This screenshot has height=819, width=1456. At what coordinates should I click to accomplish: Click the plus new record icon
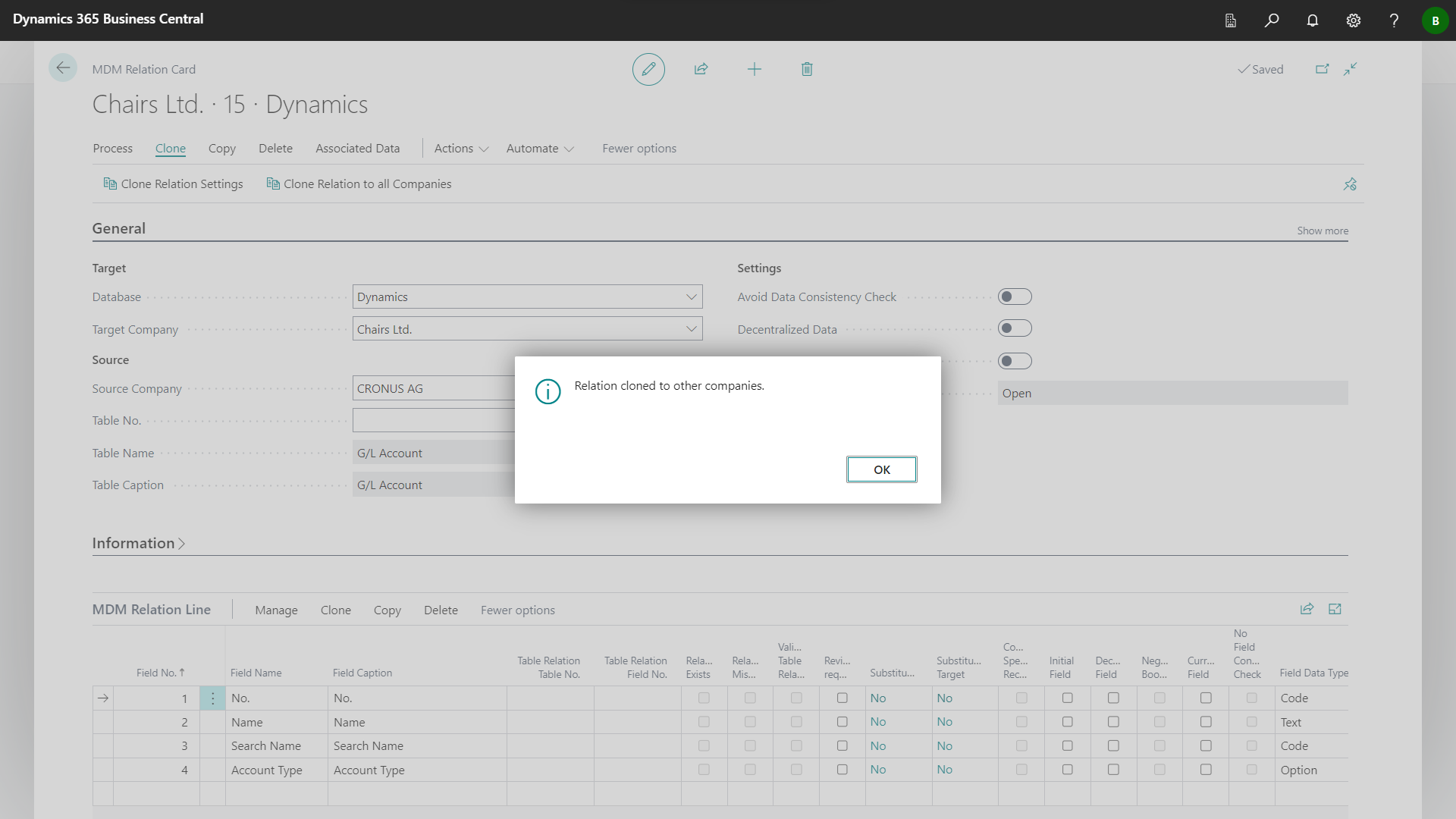tap(754, 69)
